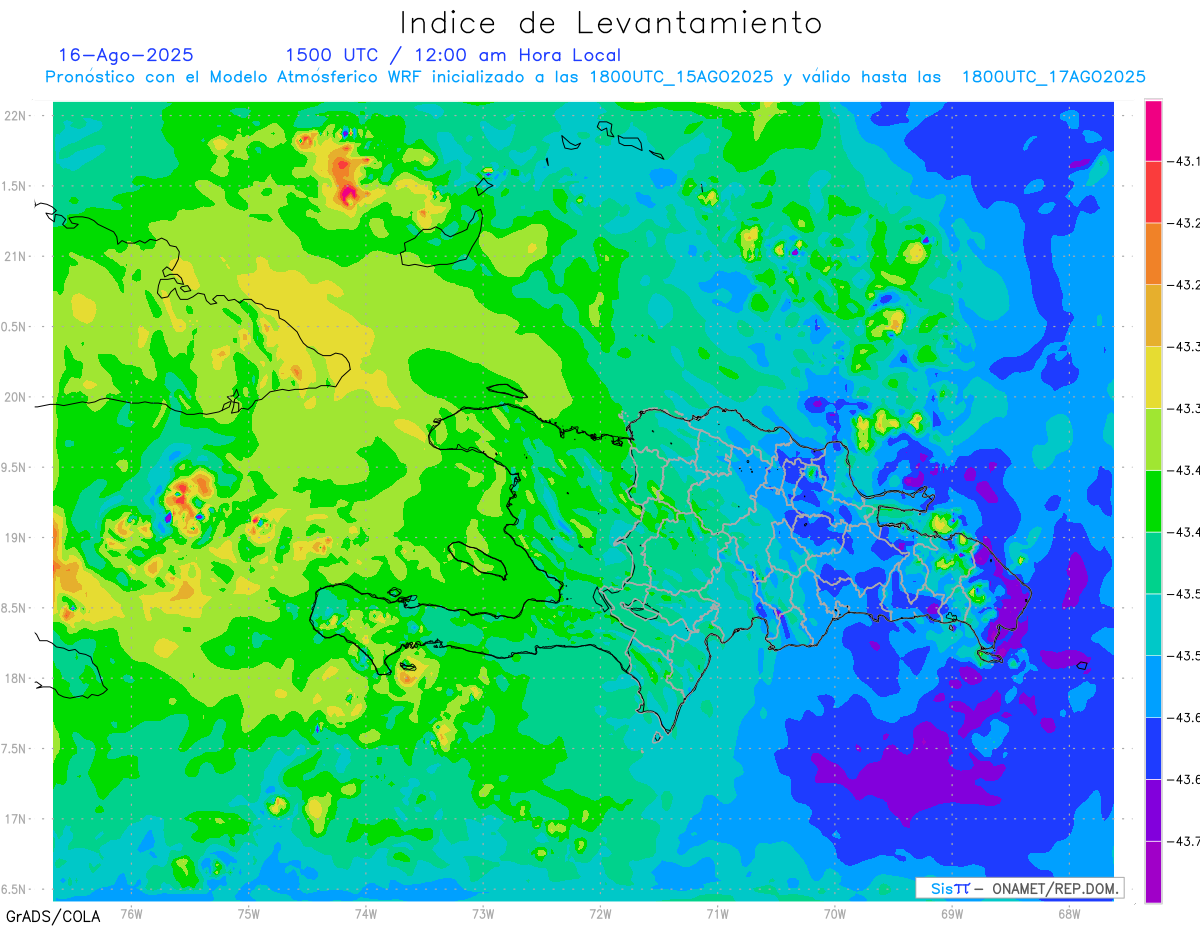Image resolution: width=1200 pixels, height=927 pixels.
Task: Click the "76W" longitude label
Action: (131, 914)
